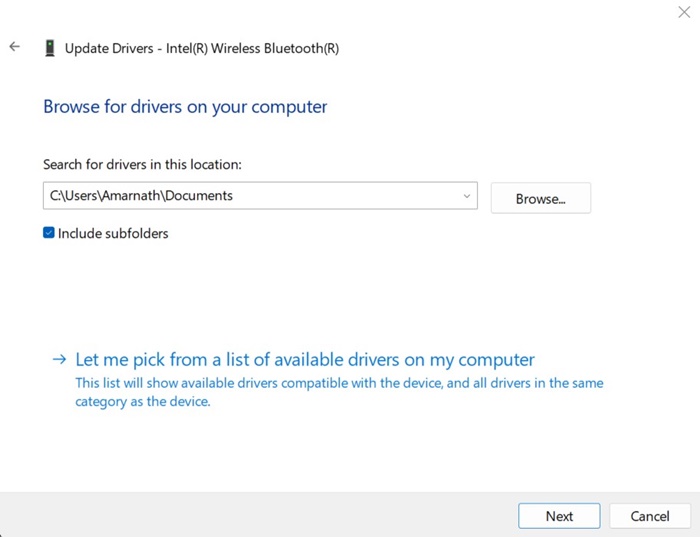
Task: Expand the driver location dropdown arrow
Action: point(466,196)
